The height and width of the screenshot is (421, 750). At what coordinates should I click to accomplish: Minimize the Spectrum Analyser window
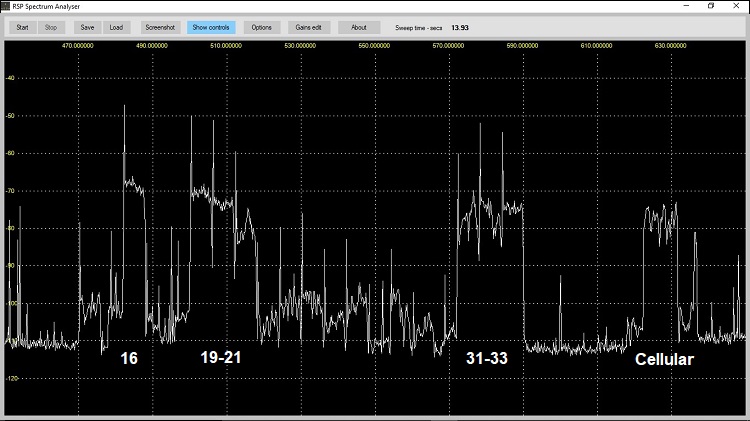[x=682, y=6]
